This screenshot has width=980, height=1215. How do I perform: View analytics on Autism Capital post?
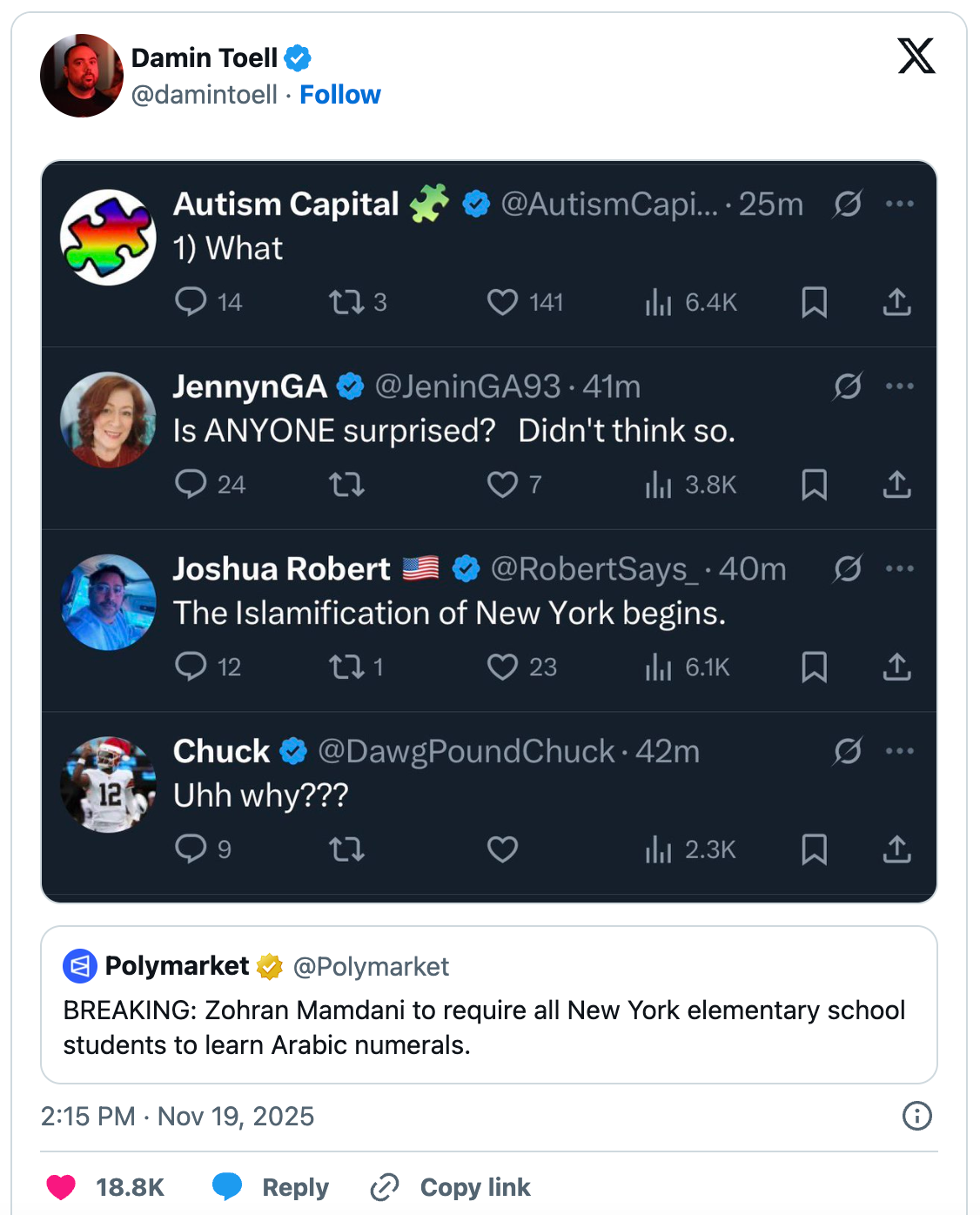[x=659, y=302]
